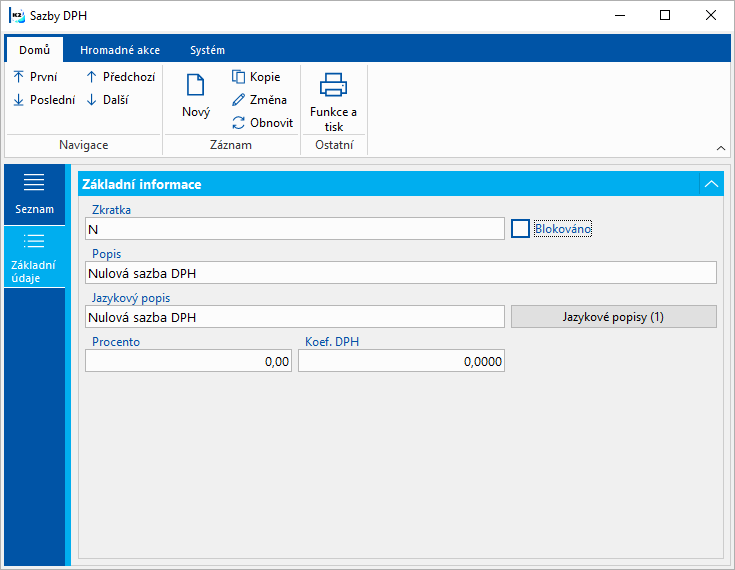This screenshot has height=570, width=735.
Task: Click the Popis text field
Action: click(401, 273)
